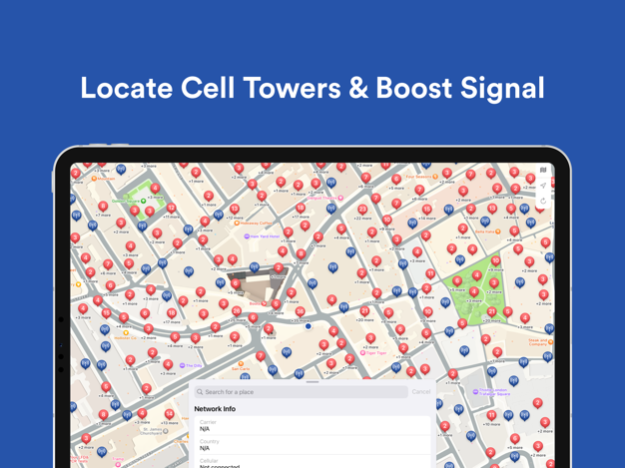625x468 pixels.
Task: Open the 21 cluster inside the green park
Action: pyautogui.click(x=492, y=312)
